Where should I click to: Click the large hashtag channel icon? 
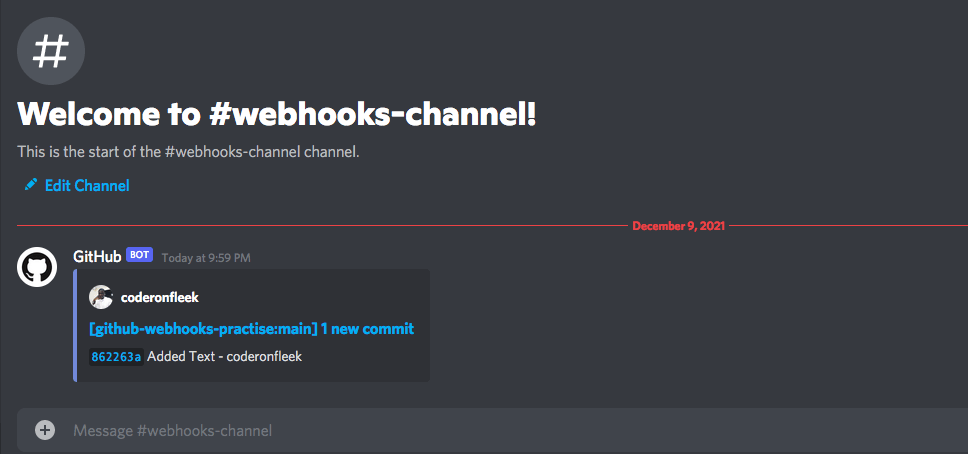(51, 51)
